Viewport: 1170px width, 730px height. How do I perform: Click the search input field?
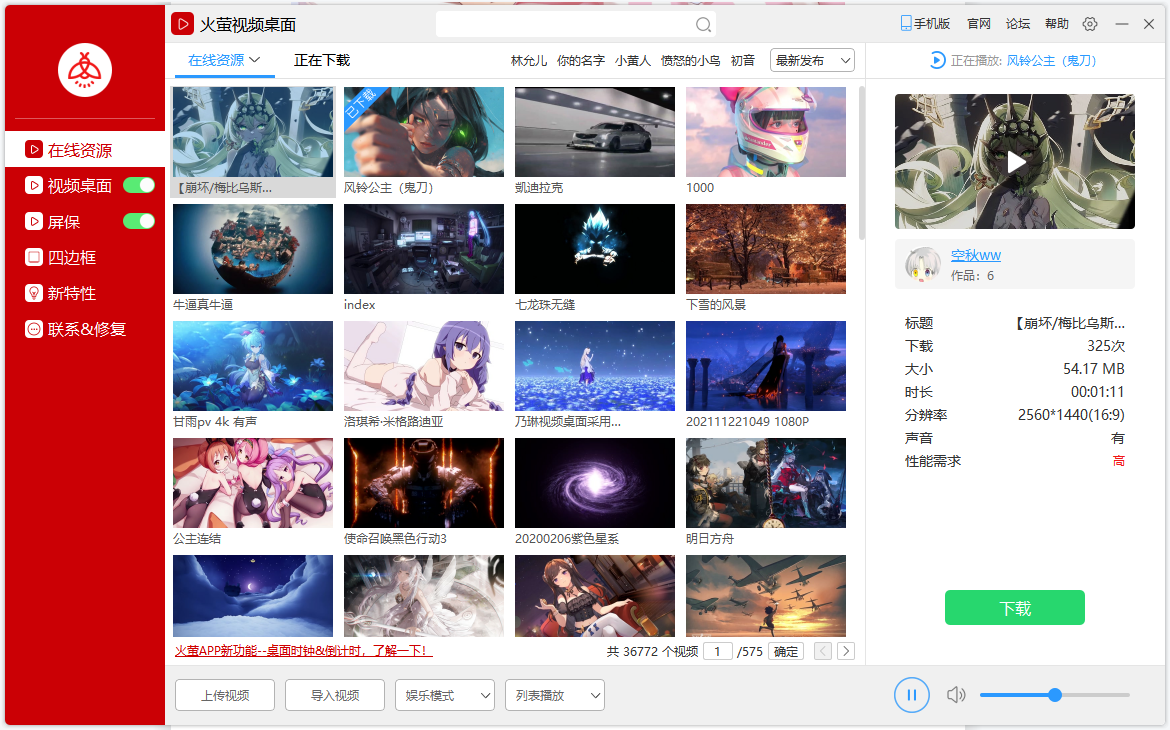point(565,25)
